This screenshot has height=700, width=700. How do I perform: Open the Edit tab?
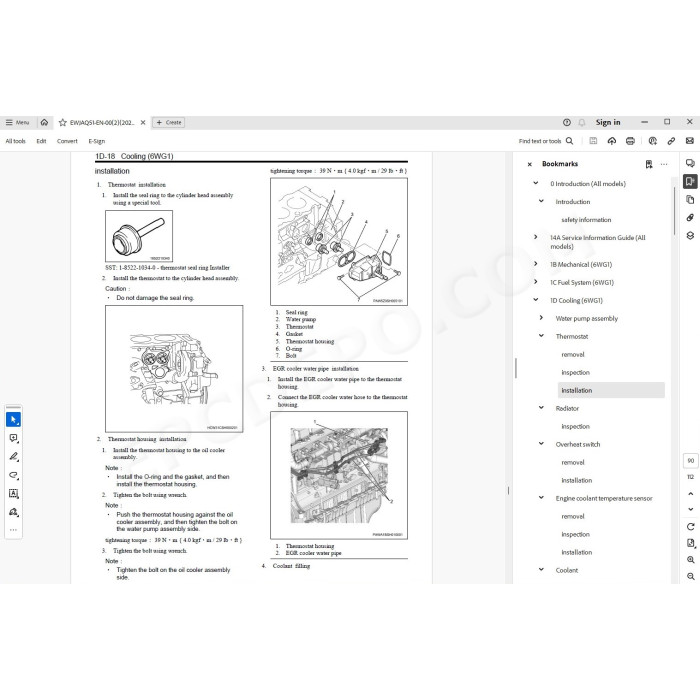[41, 141]
